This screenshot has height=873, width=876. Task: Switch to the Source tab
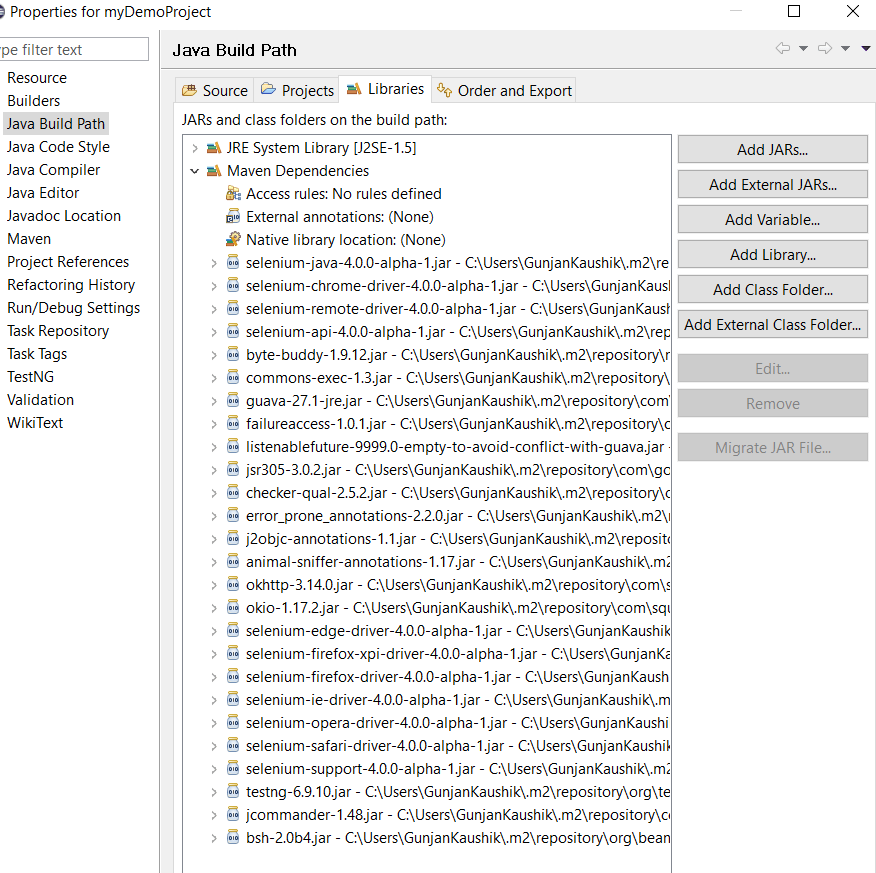214,90
